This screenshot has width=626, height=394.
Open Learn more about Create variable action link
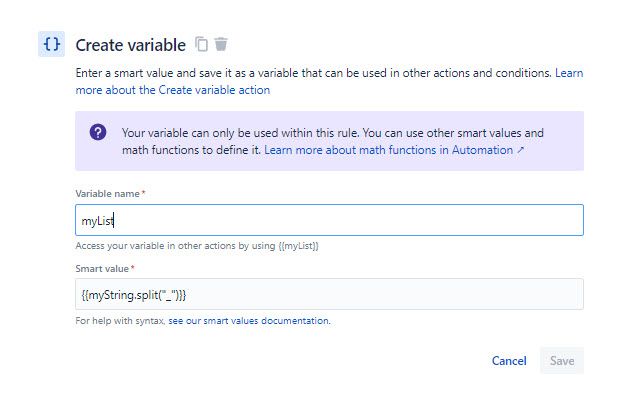click(x=329, y=81)
